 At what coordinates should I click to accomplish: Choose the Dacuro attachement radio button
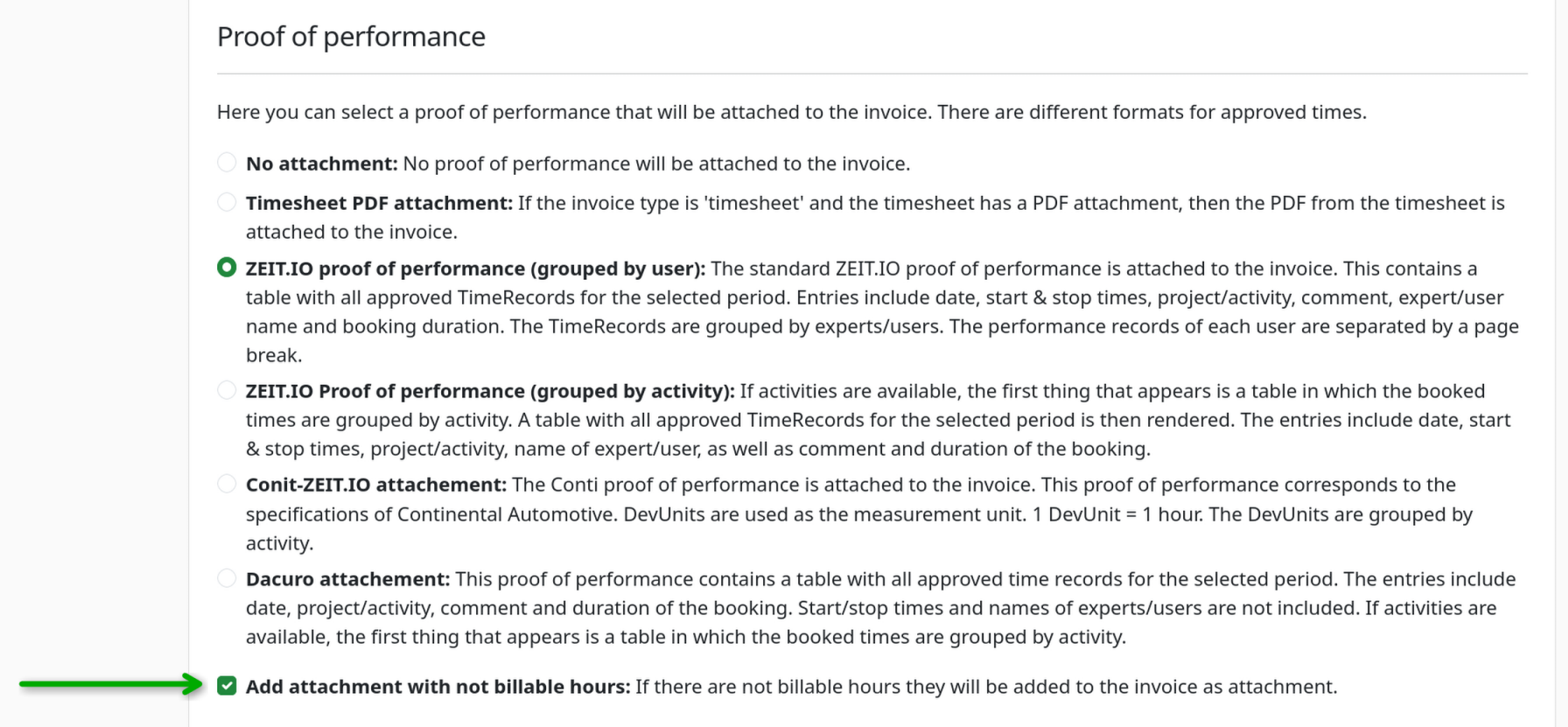(x=227, y=578)
